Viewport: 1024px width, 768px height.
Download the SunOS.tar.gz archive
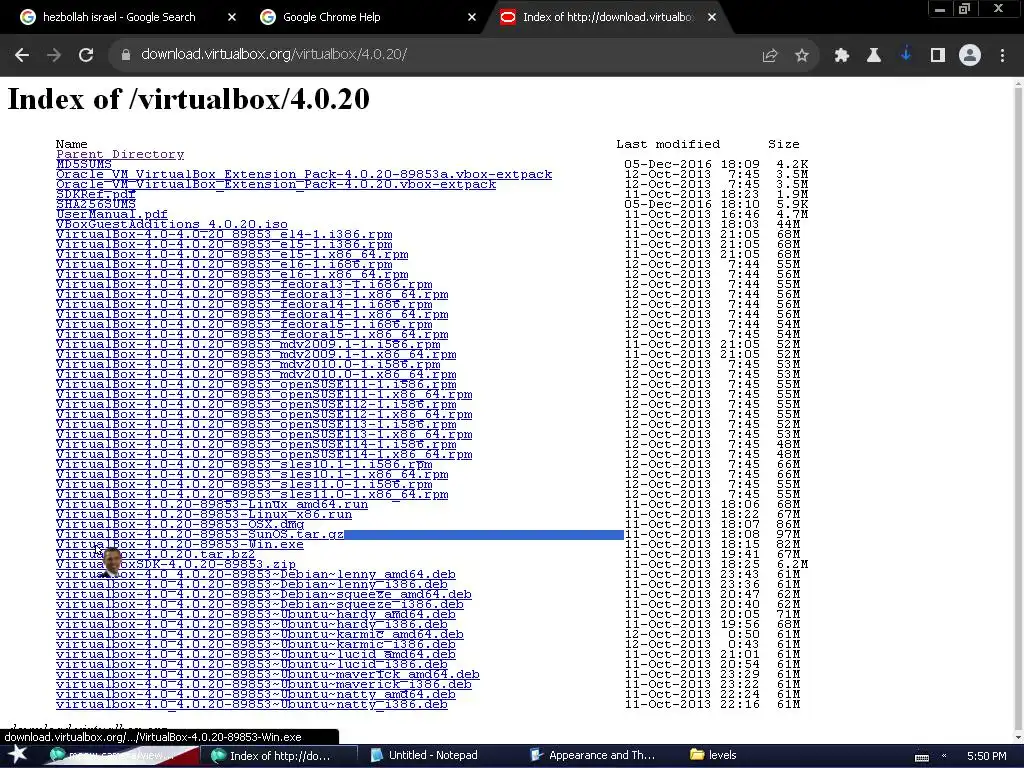click(x=200, y=534)
